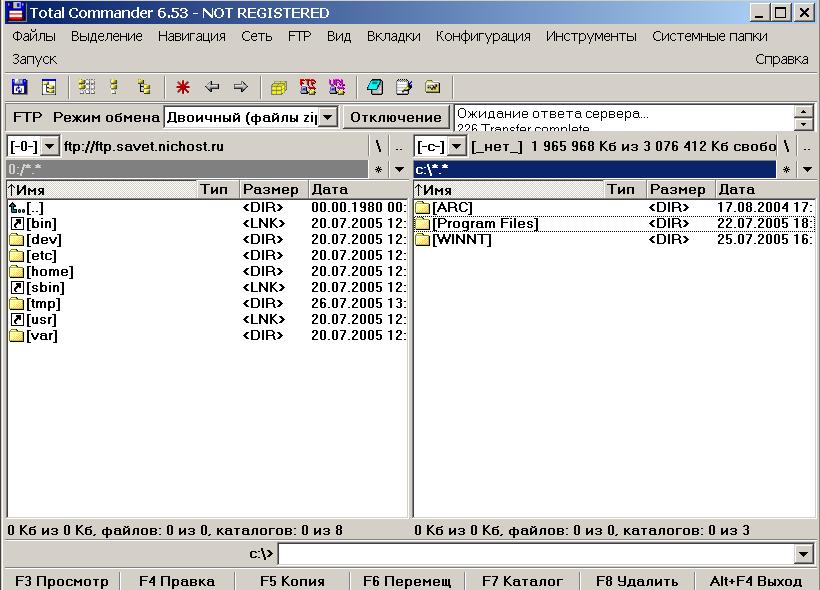Image resolution: width=820 pixels, height=590 pixels.
Task: Click the notepad with pencil icon
Action: (x=404, y=87)
